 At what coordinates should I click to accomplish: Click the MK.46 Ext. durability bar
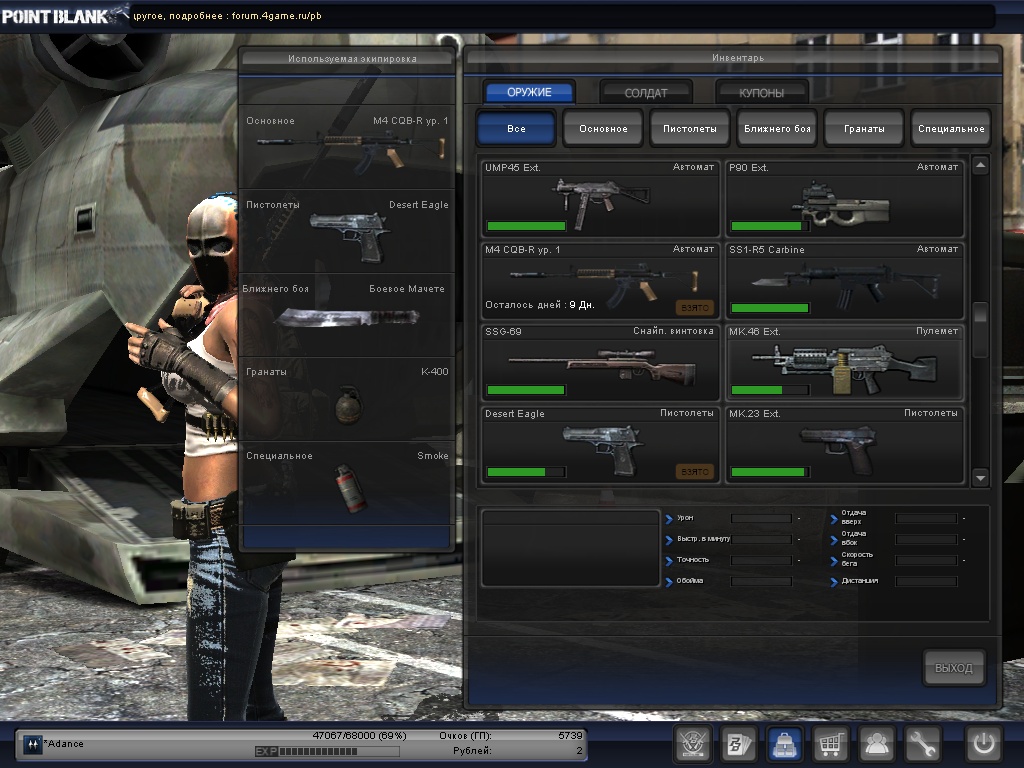pos(770,390)
